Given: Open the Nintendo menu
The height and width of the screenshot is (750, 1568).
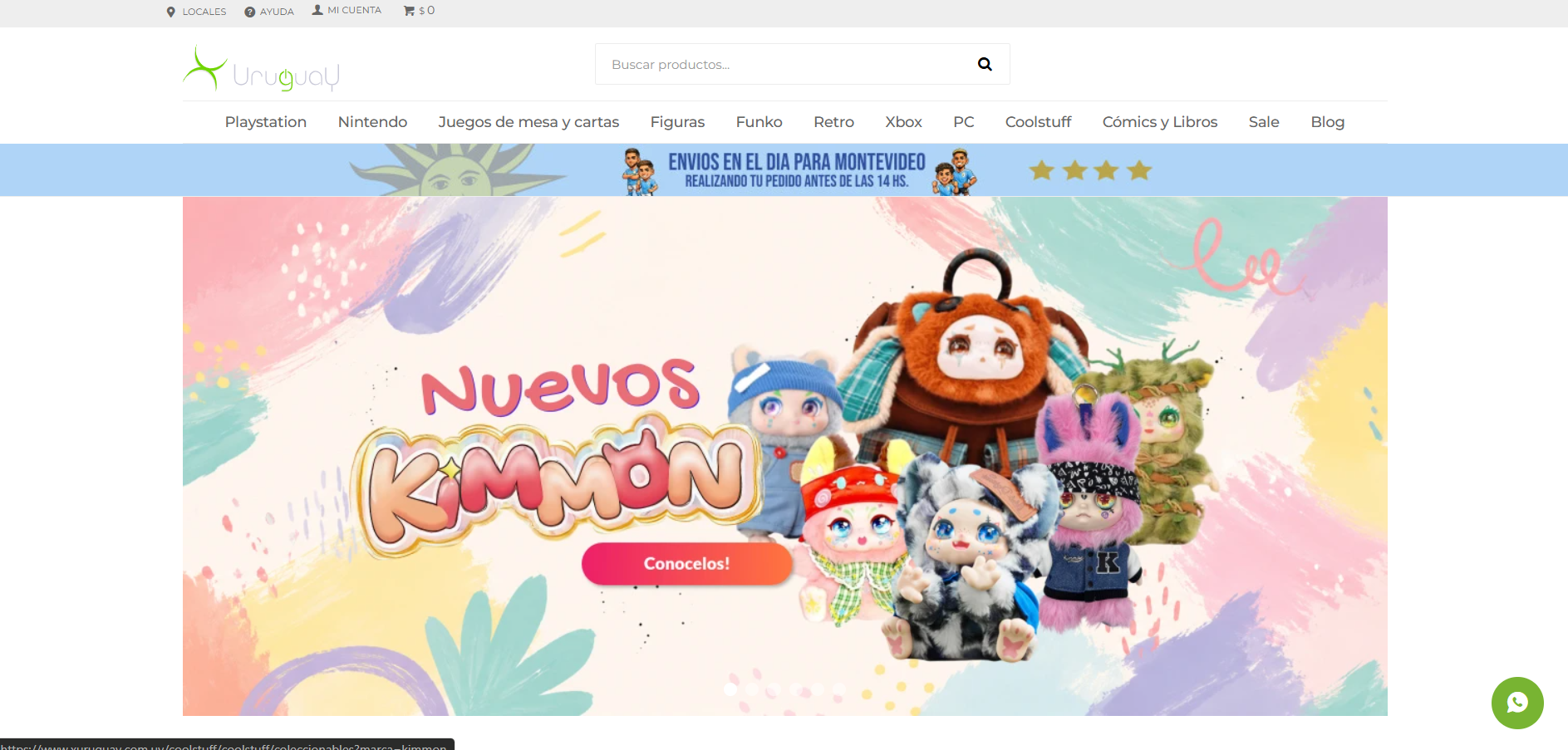Looking at the screenshot, I should [x=372, y=122].
